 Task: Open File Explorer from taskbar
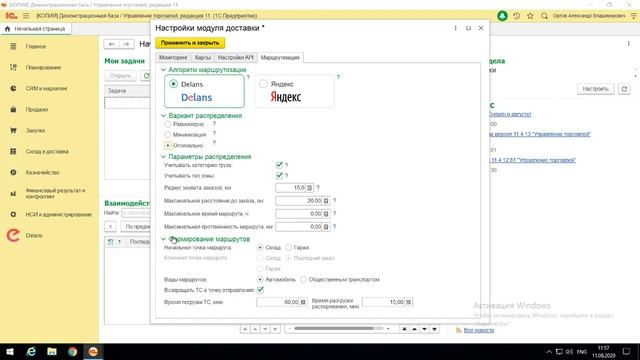[52, 351]
